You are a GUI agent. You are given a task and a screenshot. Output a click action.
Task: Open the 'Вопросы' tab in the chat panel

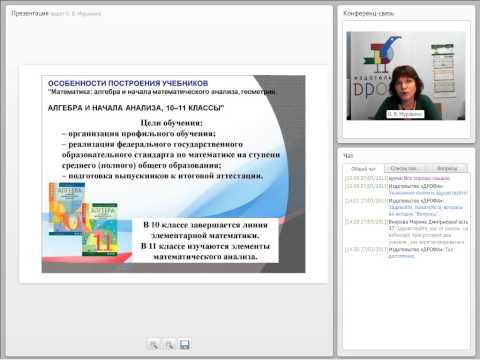click(447, 168)
